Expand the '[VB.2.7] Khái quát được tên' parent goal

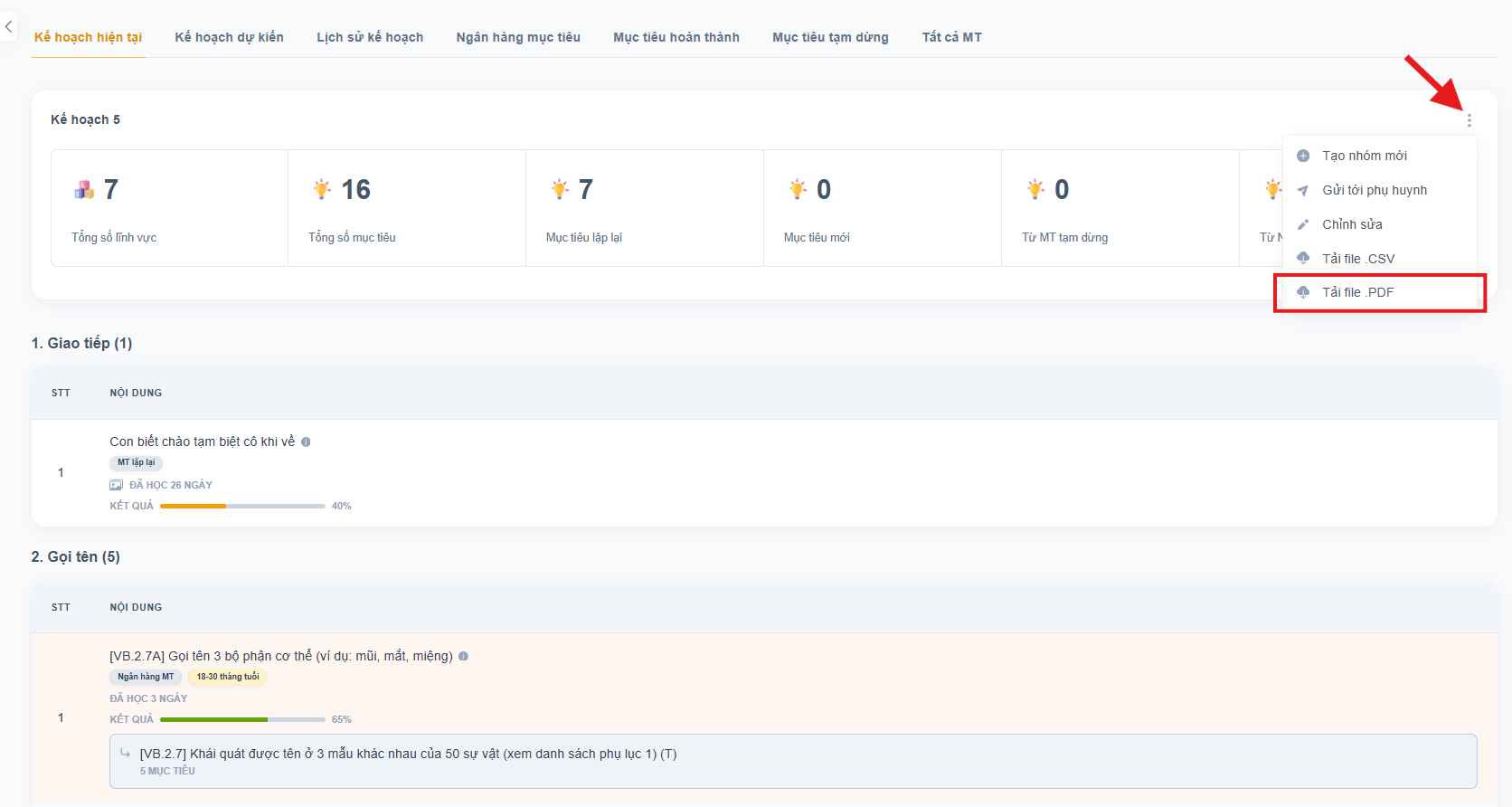click(408, 755)
